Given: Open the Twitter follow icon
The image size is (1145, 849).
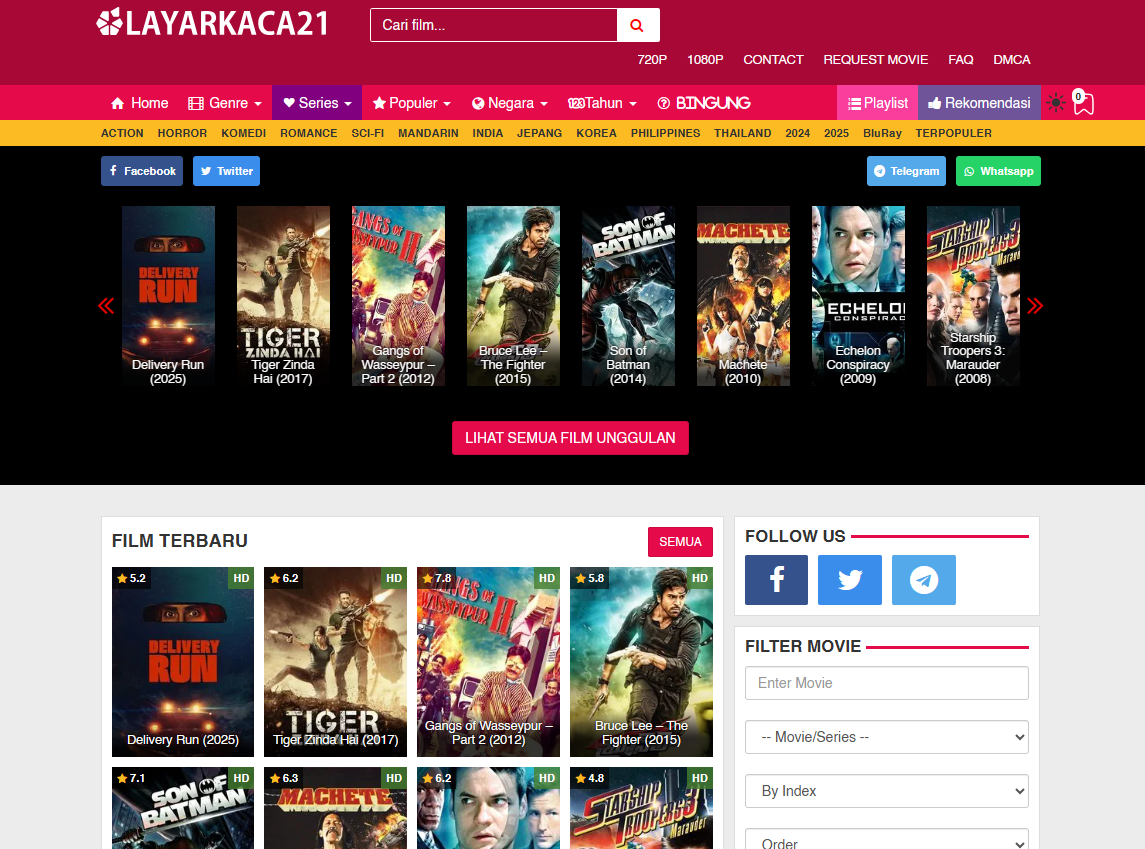Looking at the screenshot, I should tap(850, 580).
